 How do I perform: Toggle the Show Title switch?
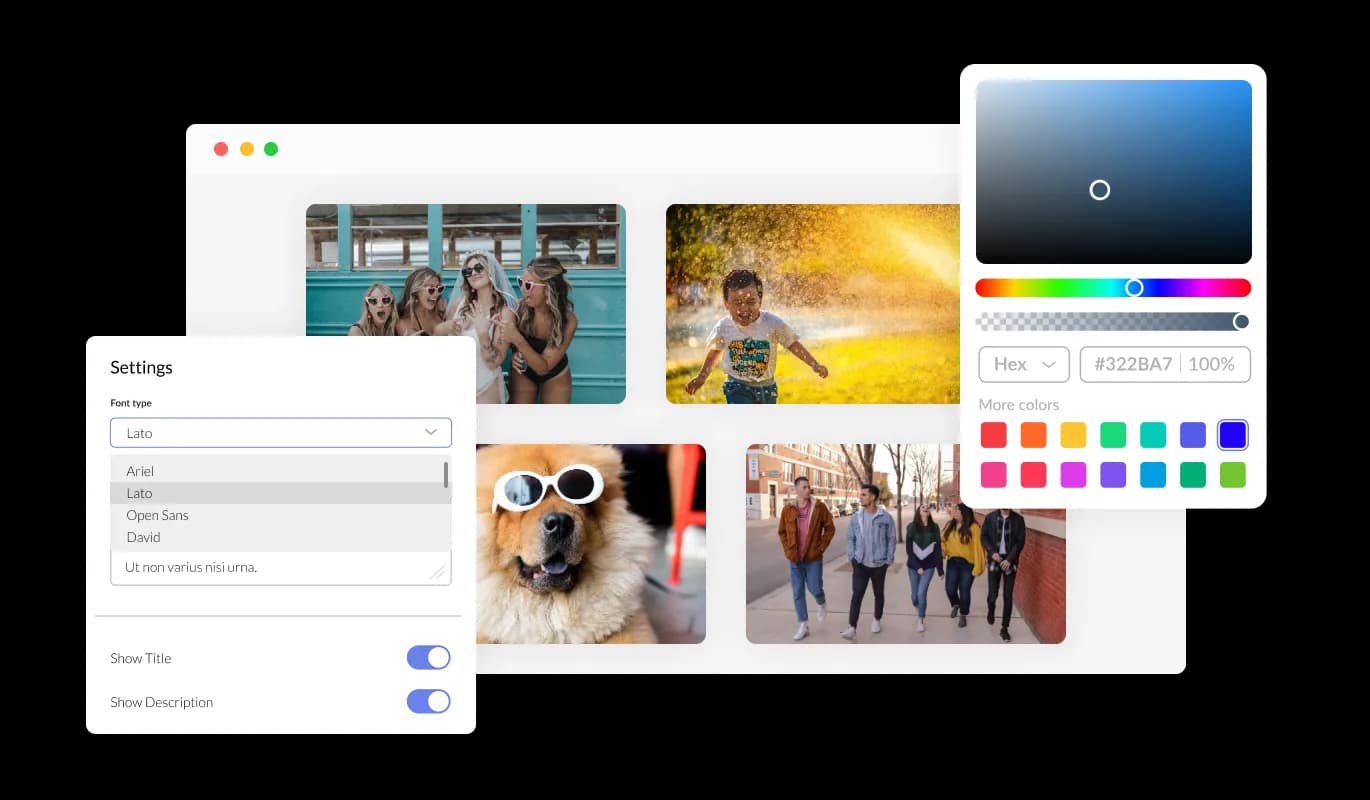[428, 658]
